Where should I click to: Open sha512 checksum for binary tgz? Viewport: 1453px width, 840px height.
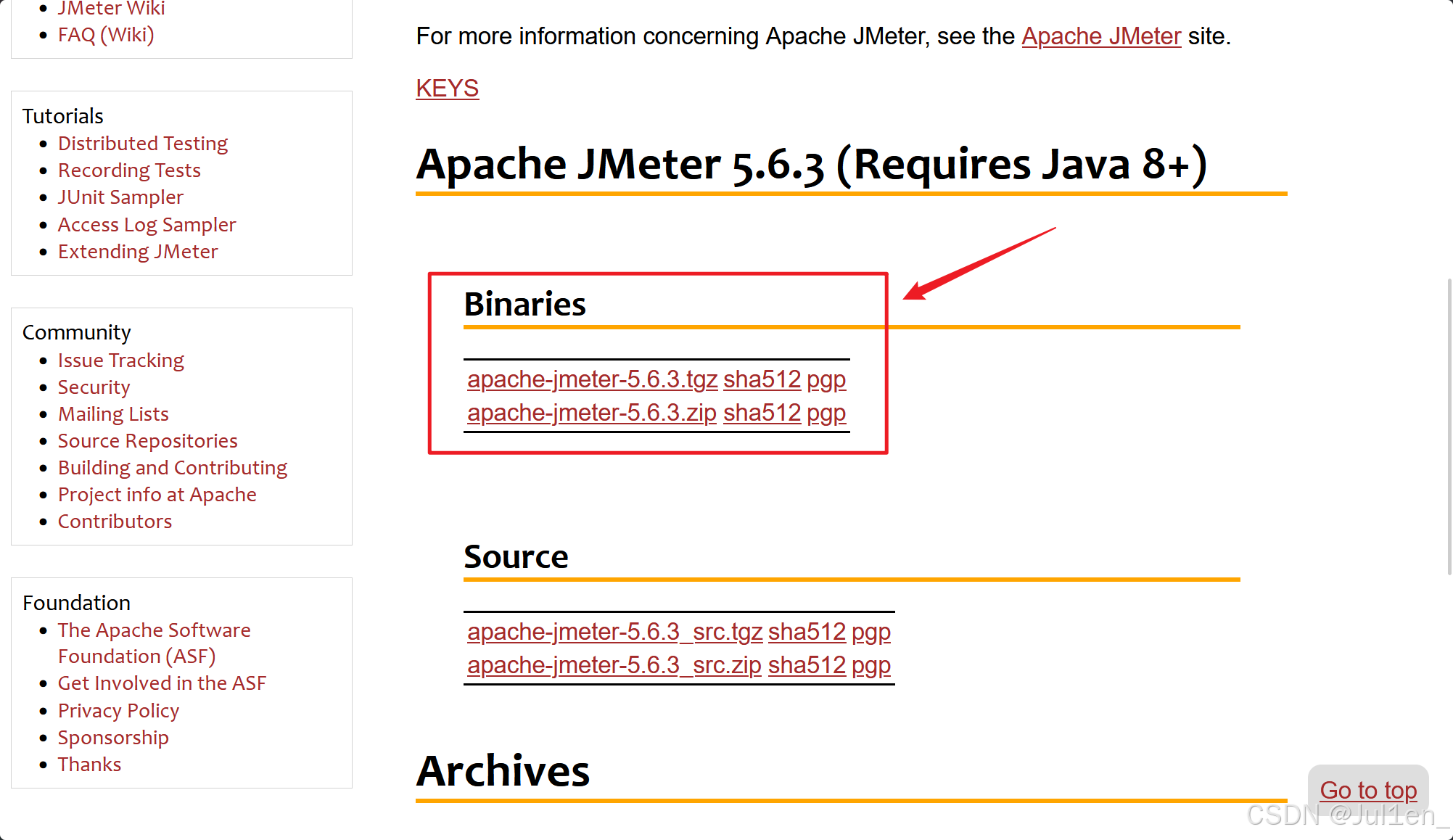(x=762, y=379)
